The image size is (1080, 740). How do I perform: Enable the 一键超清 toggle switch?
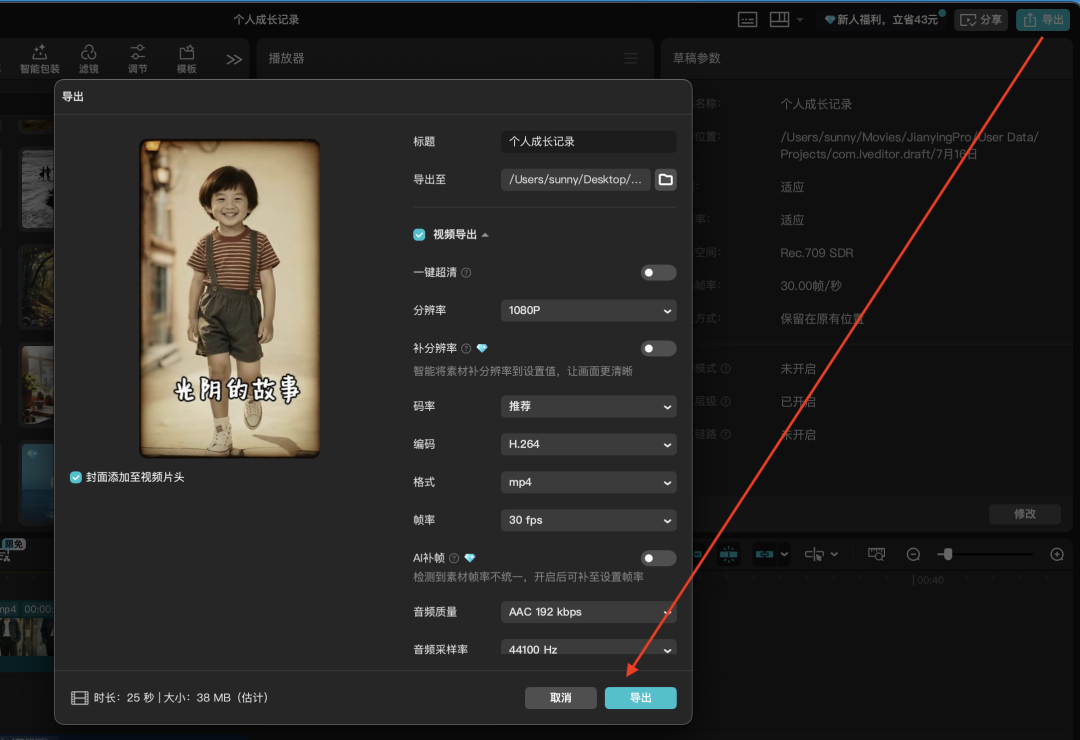click(658, 273)
